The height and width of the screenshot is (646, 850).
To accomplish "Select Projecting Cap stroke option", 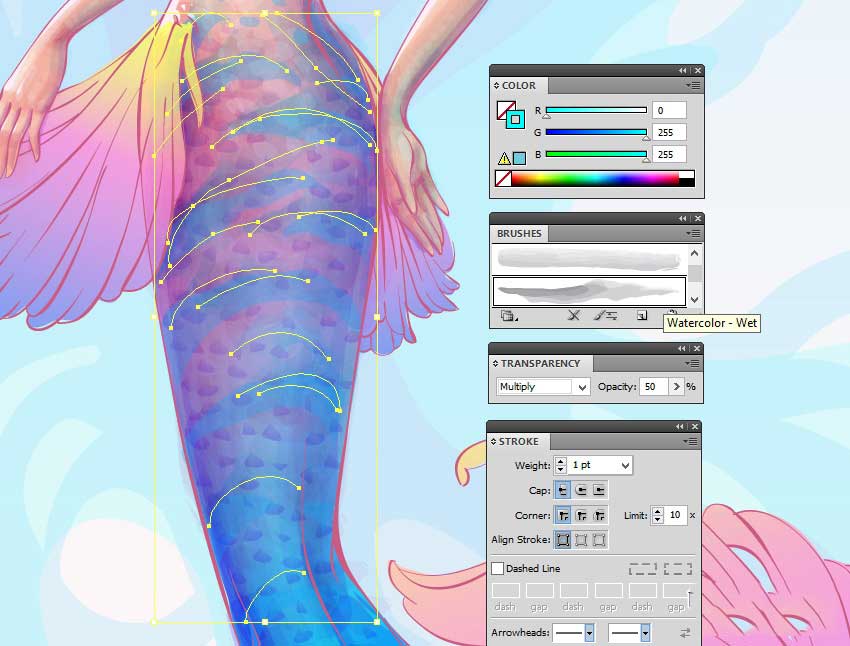I will (x=599, y=490).
